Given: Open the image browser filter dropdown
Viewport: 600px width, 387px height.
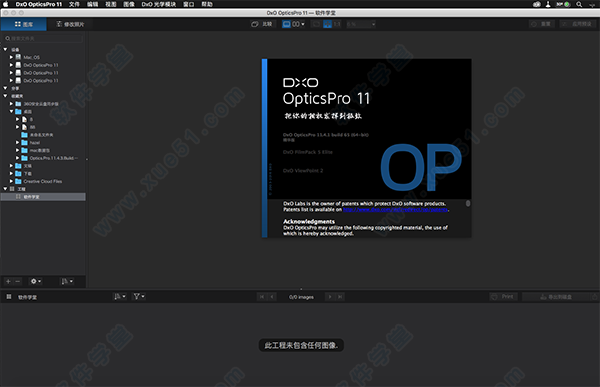Looking at the screenshot, I should point(139,296).
